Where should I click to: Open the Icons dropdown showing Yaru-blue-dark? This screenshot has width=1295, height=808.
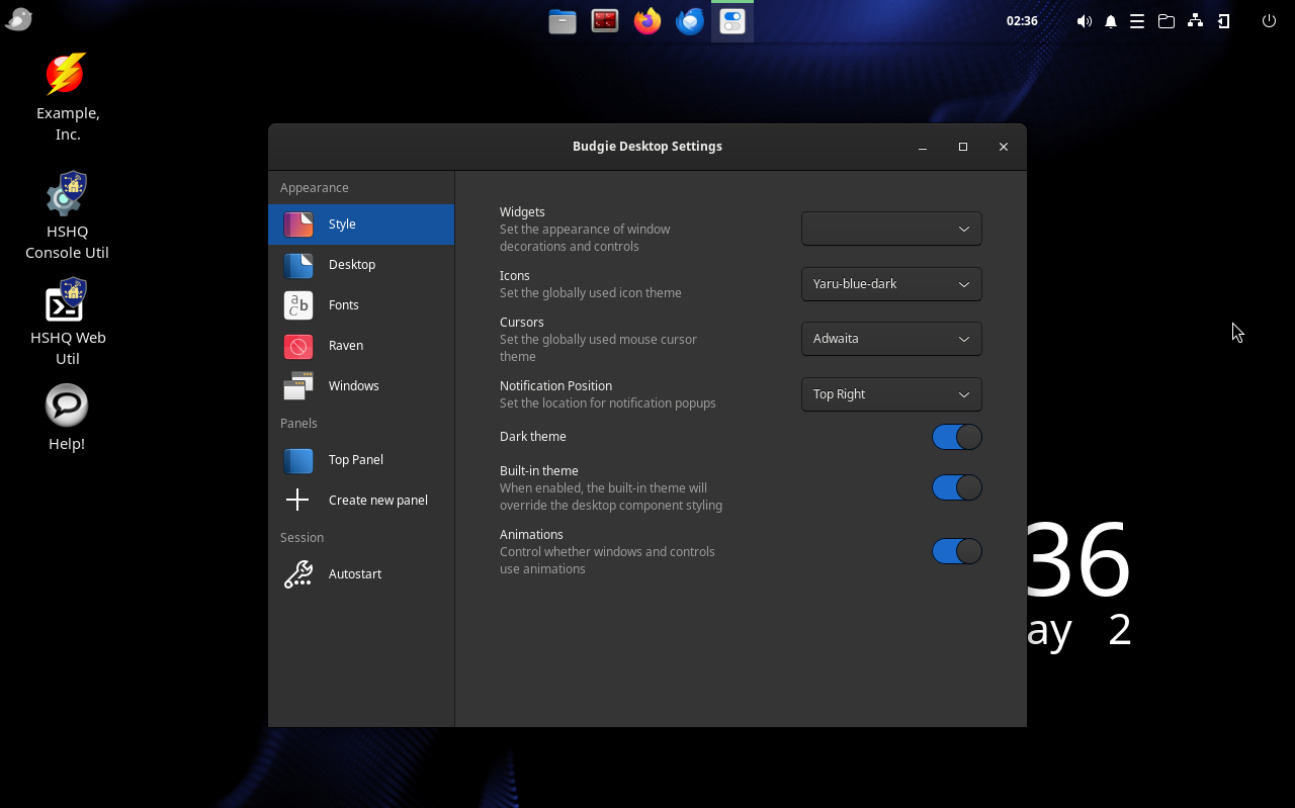click(891, 284)
